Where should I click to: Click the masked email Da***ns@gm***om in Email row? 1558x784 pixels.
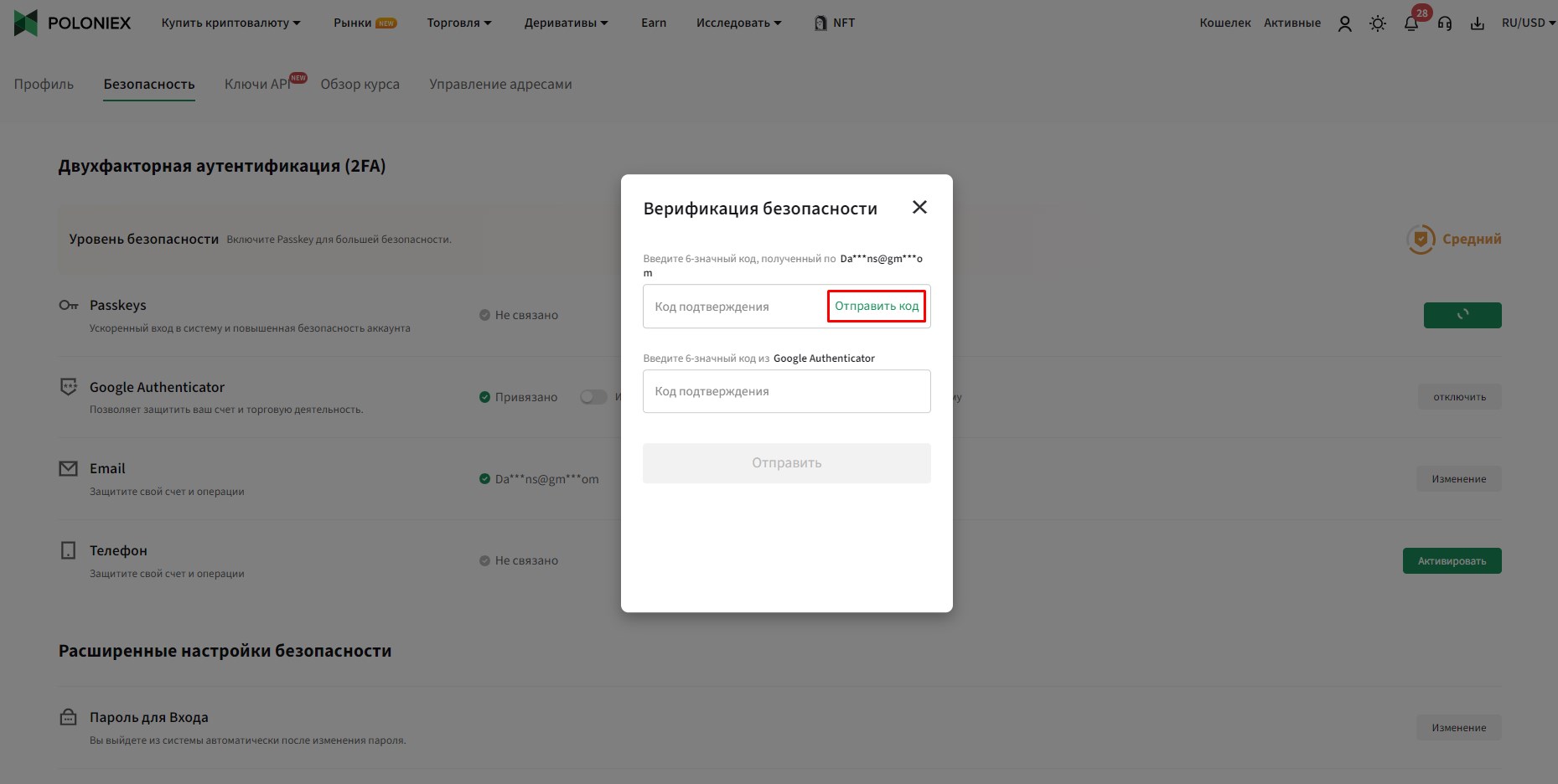pos(546,479)
